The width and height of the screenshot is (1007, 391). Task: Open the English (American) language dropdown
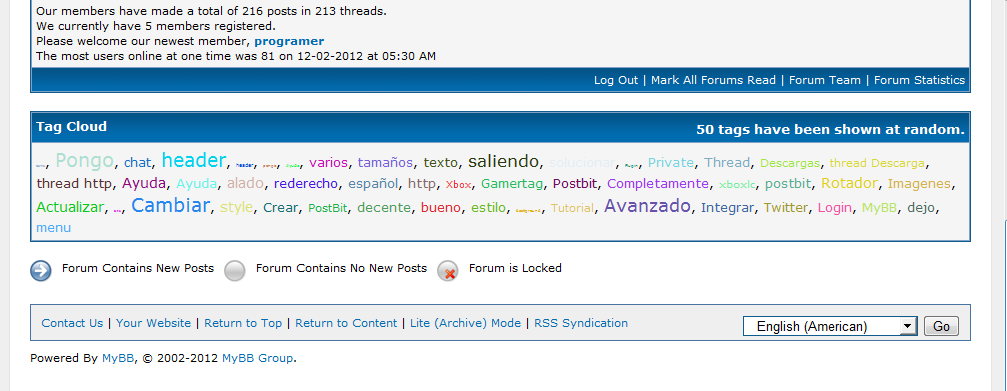click(830, 326)
